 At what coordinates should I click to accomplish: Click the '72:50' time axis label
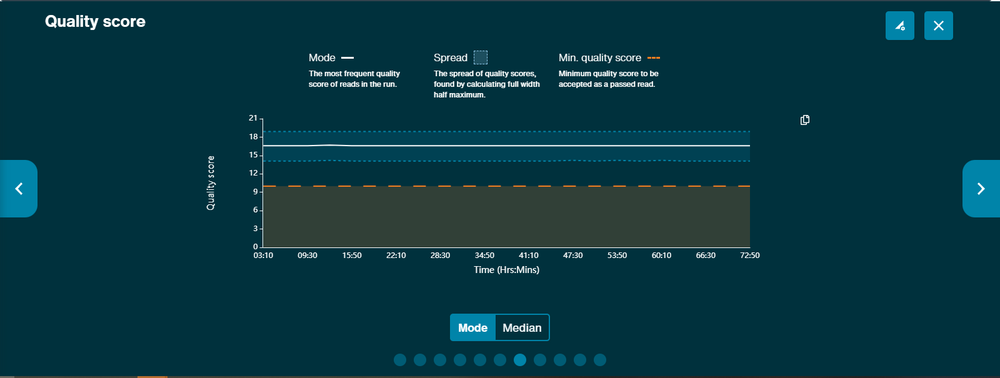749,255
